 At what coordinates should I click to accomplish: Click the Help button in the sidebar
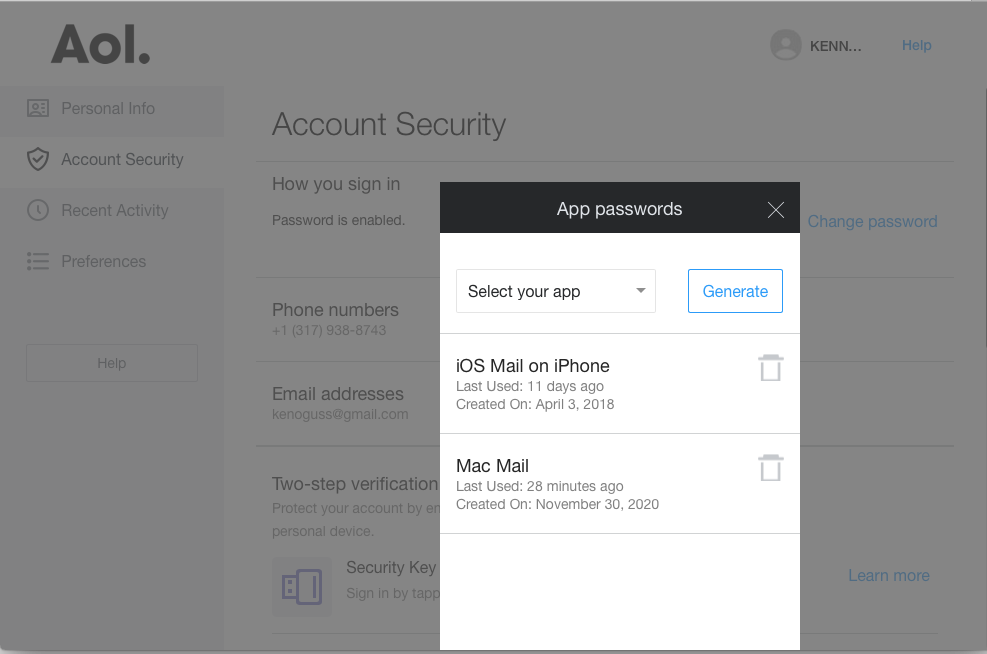click(112, 363)
